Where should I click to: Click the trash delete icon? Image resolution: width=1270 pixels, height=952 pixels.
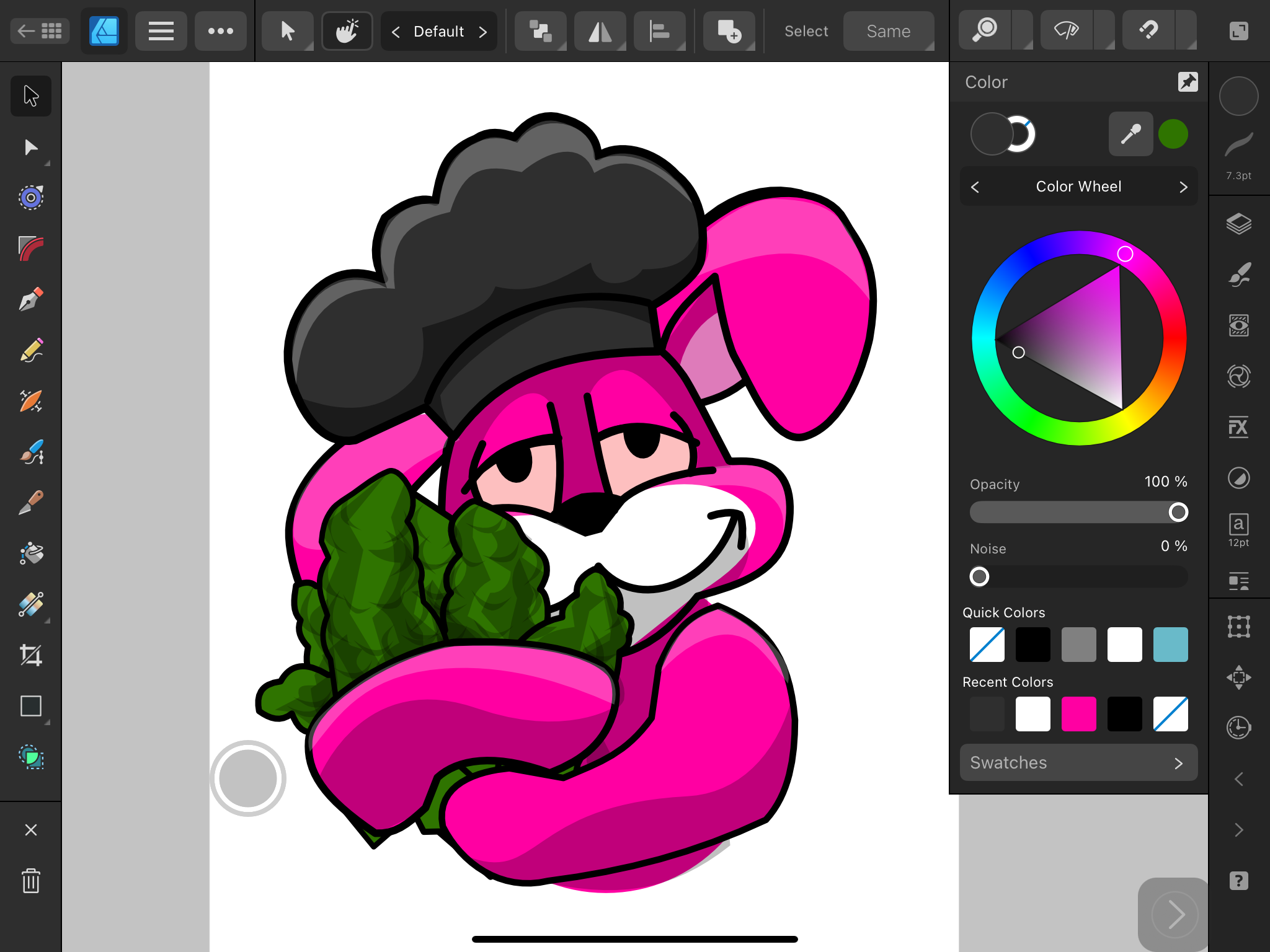point(31,881)
